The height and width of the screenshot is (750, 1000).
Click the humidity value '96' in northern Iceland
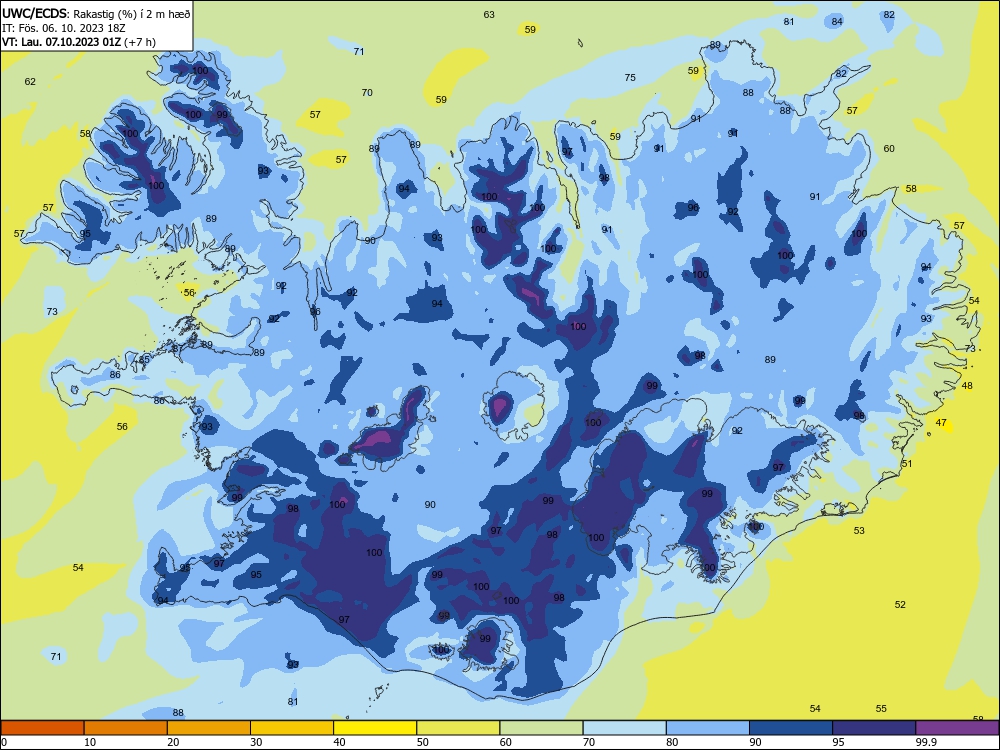(x=693, y=208)
